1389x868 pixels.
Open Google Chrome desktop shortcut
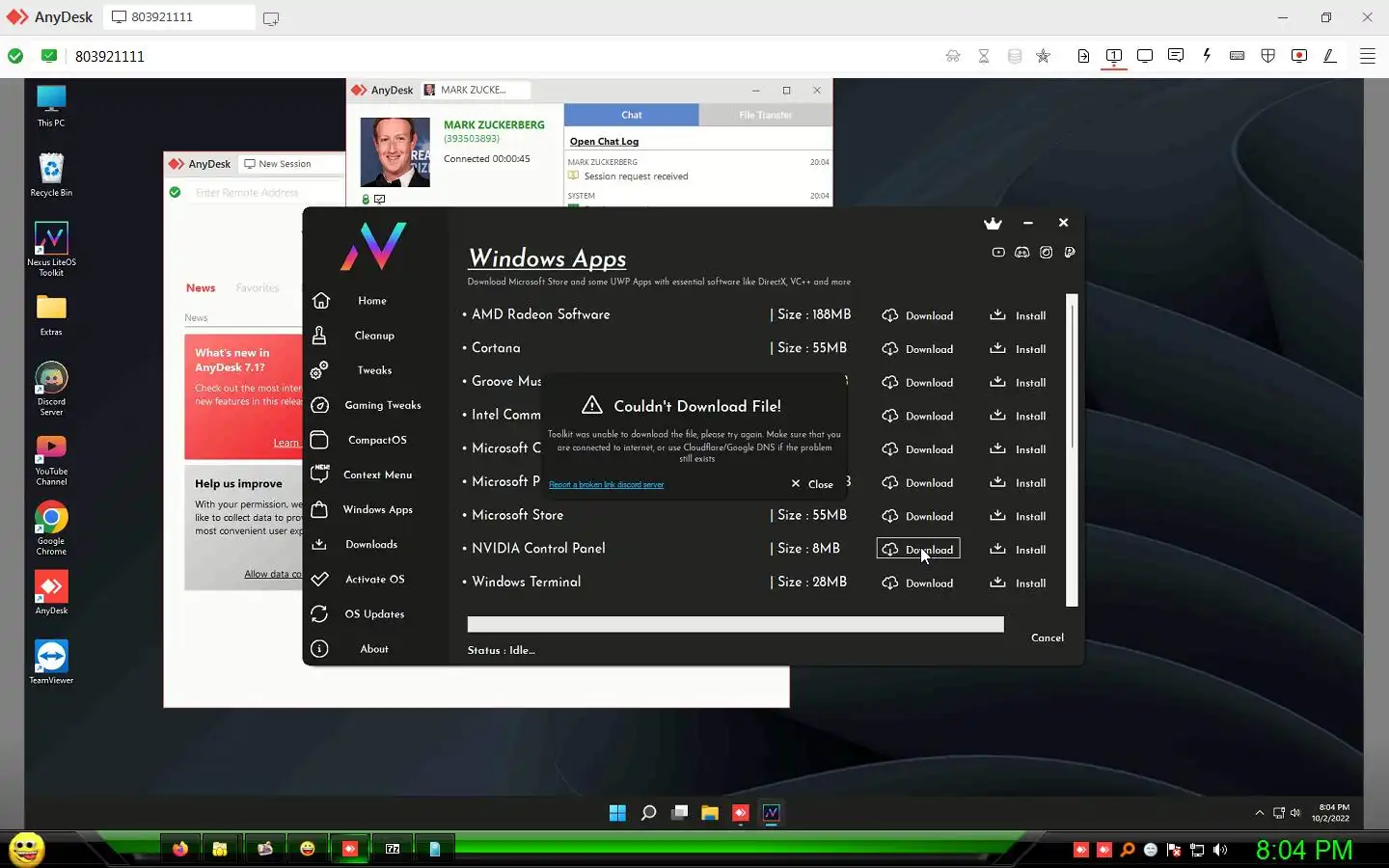click(x=51, y=528)
